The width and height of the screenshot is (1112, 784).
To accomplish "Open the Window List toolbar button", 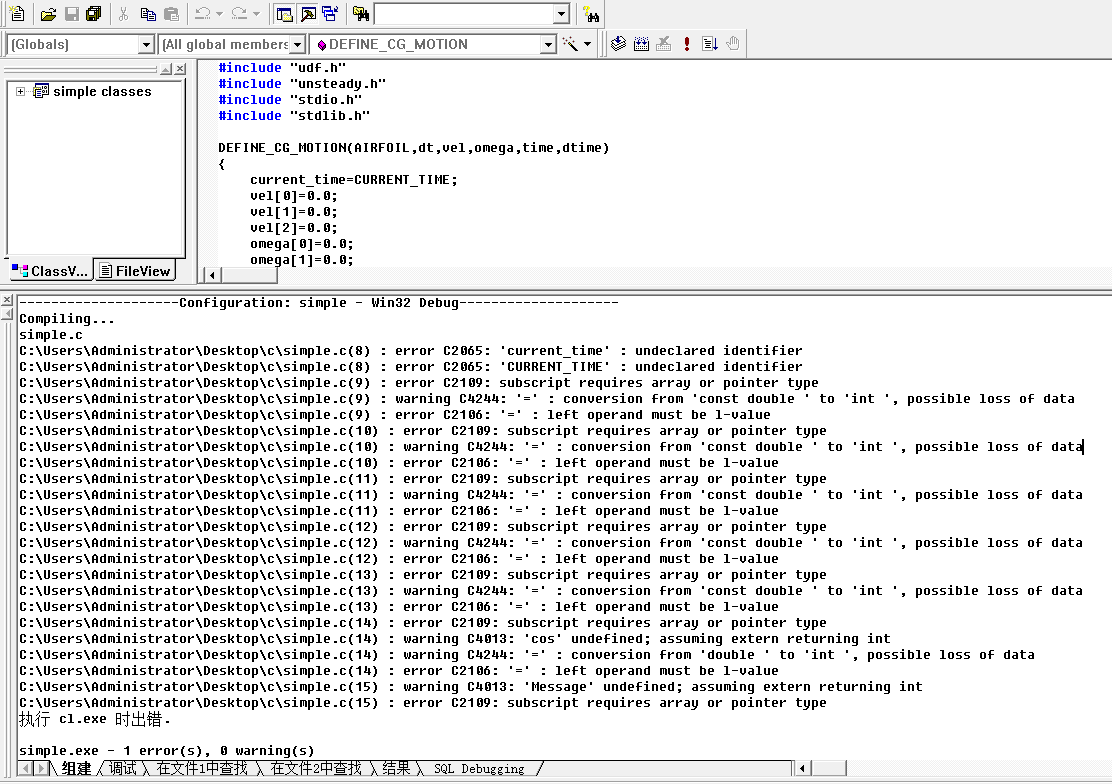I will coord(329,14).
